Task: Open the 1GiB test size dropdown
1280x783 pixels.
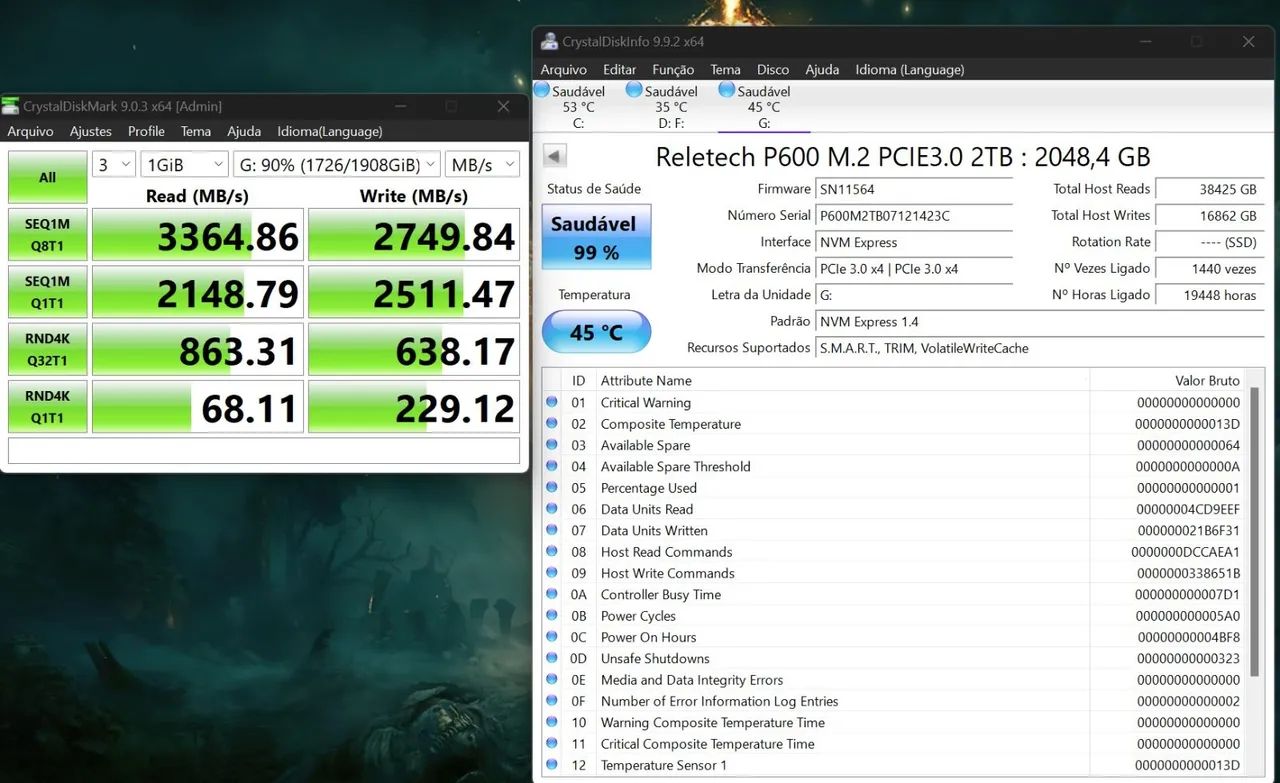Action: click(x=185, y=165)
